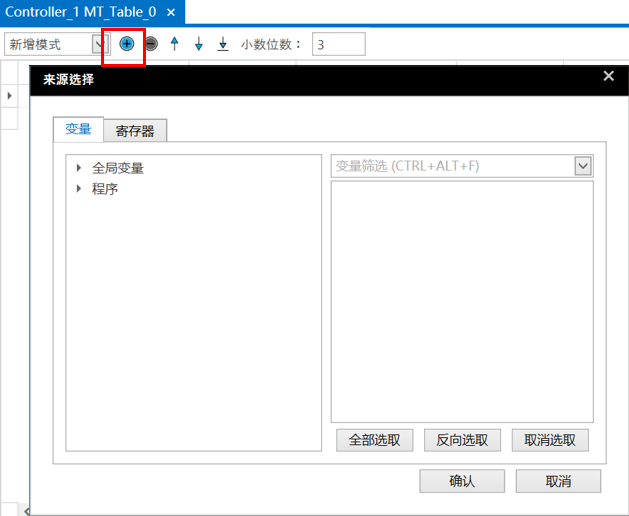Click the move up arrow icon
The image size is (629, 516).
click(175, 44)
